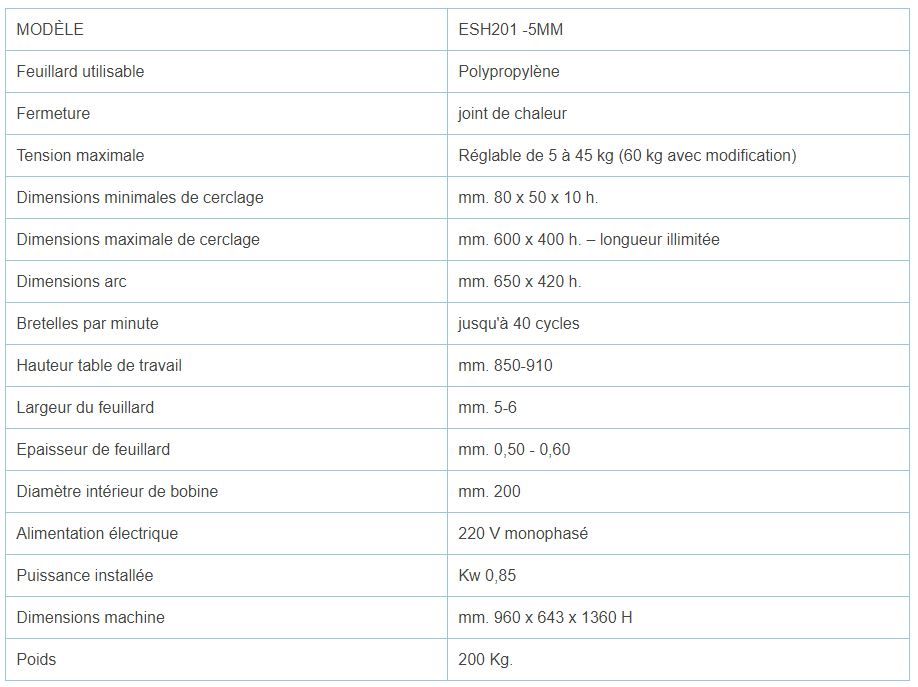The image size is (918, 687).
Task: Select the joint de chaleur value
Action: (x=512, y=114)
